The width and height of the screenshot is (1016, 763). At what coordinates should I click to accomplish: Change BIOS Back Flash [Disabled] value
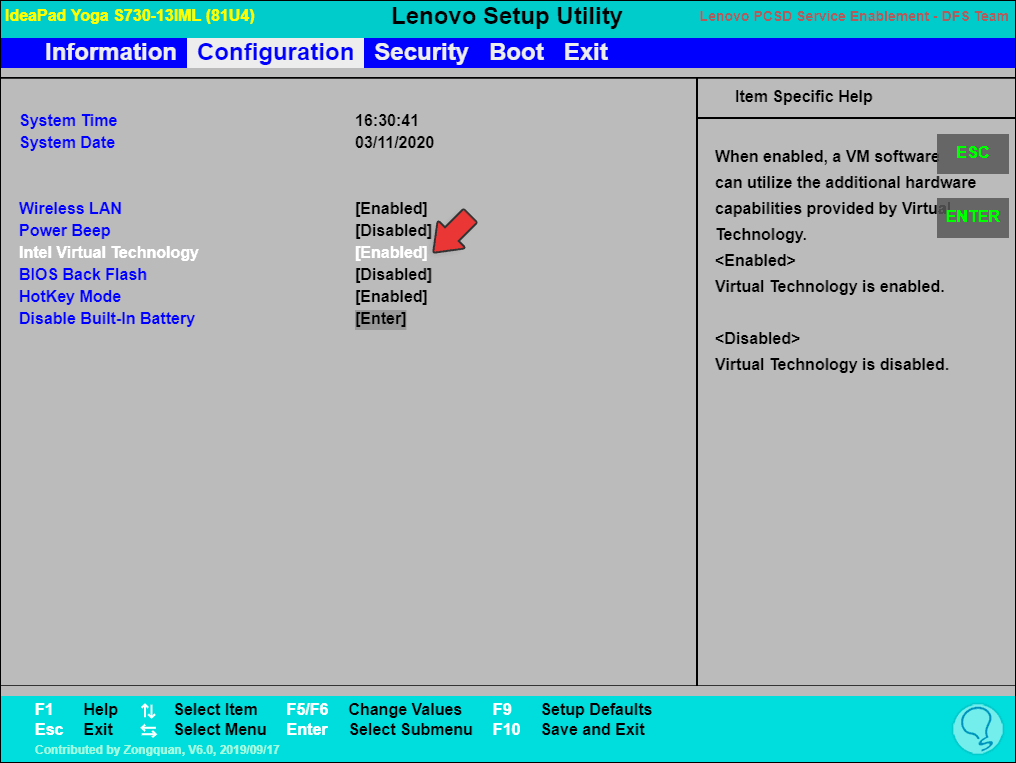point(393,275)
